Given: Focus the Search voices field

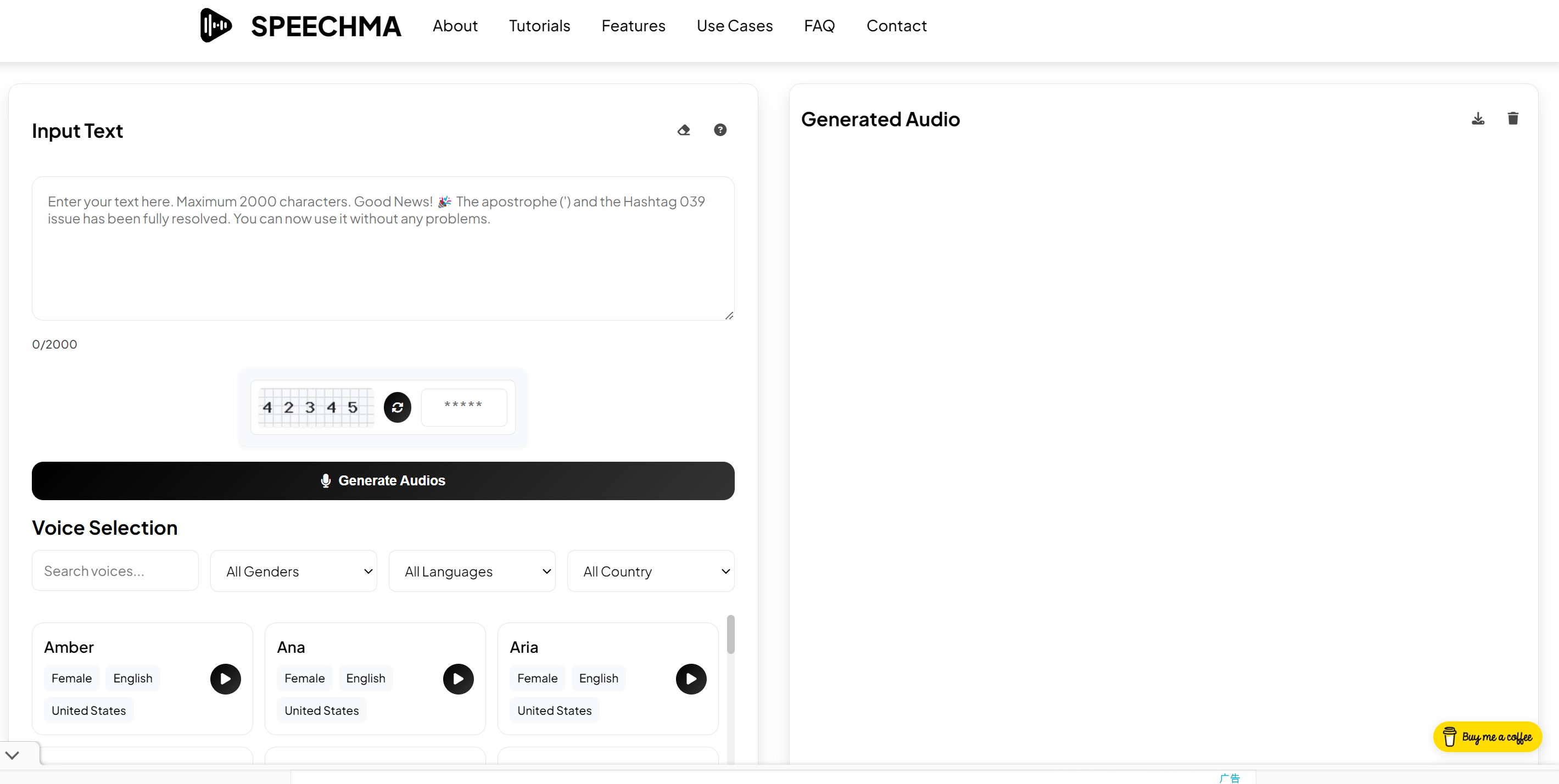Looking at the screenshot, I should pos(115,570).
